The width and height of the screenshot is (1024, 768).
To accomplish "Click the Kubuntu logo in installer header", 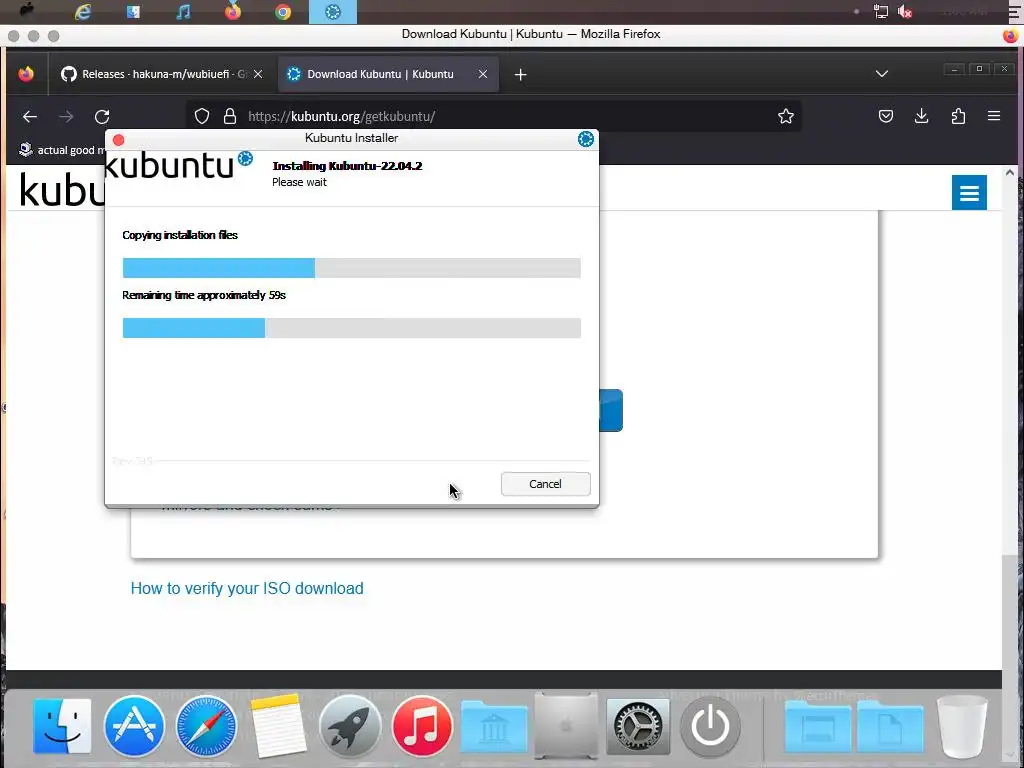I will coord(178,165).
